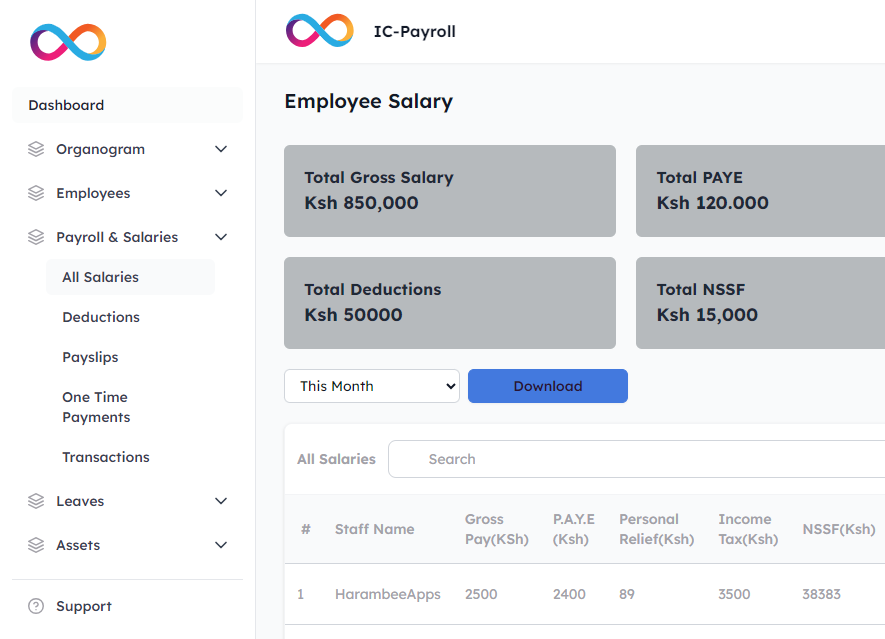Expand the Leaves menu chevron

(221, 501)
